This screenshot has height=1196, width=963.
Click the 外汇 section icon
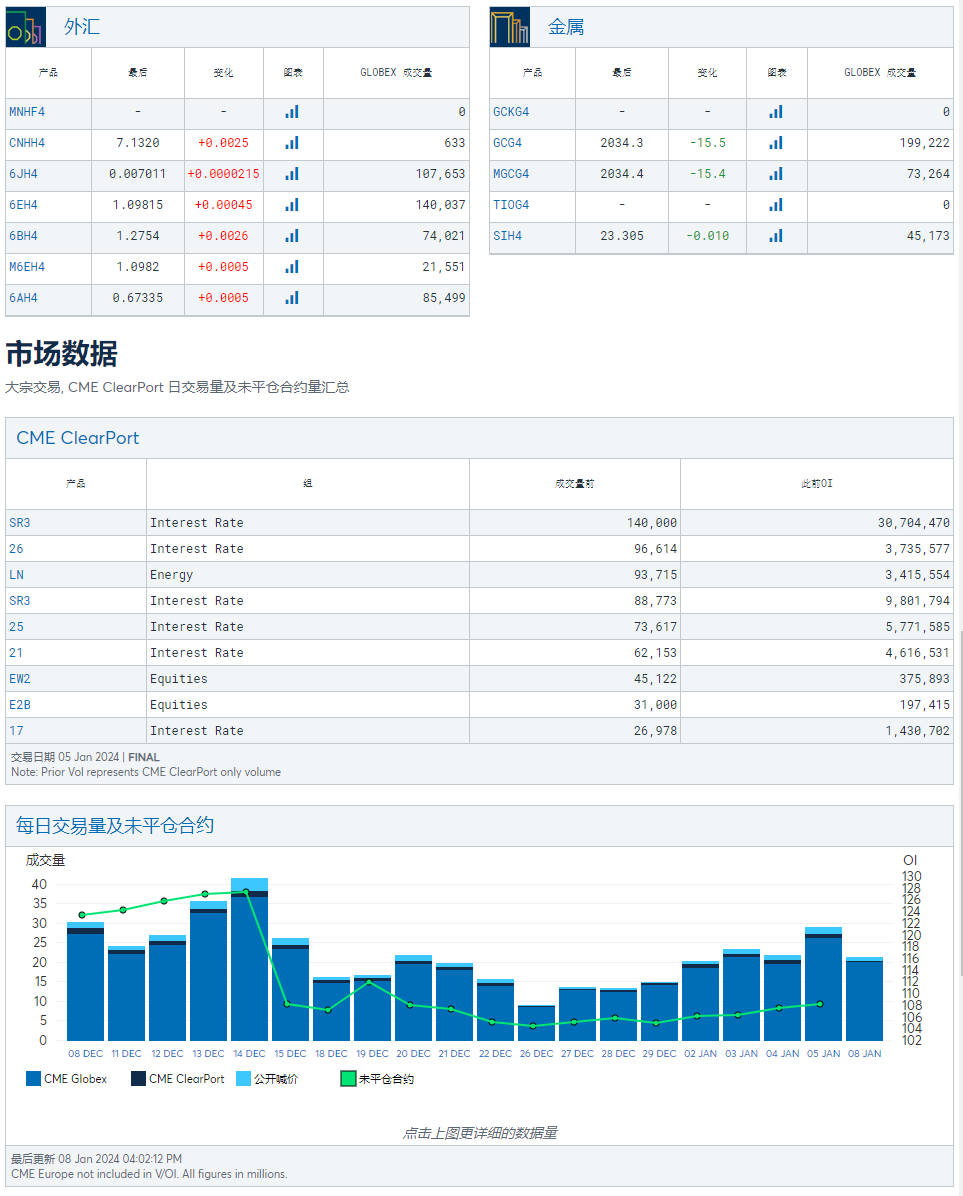26,27
